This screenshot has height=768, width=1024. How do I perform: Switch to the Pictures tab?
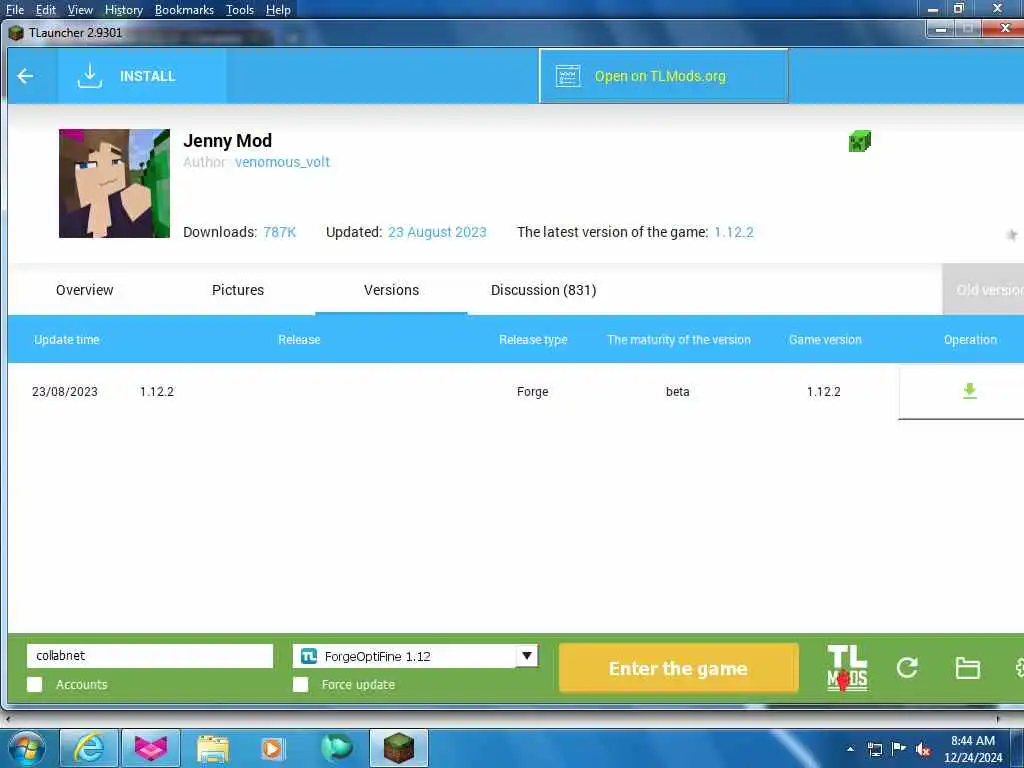pyautogui.click(x=238, y=290)
